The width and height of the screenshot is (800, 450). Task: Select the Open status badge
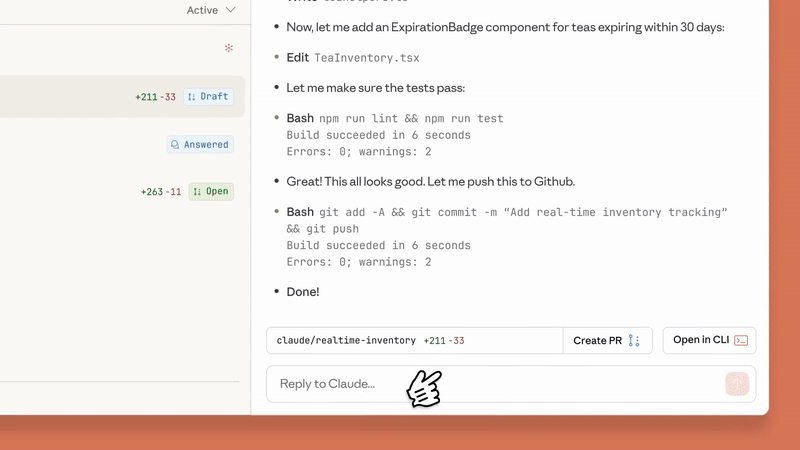point(211,191)
